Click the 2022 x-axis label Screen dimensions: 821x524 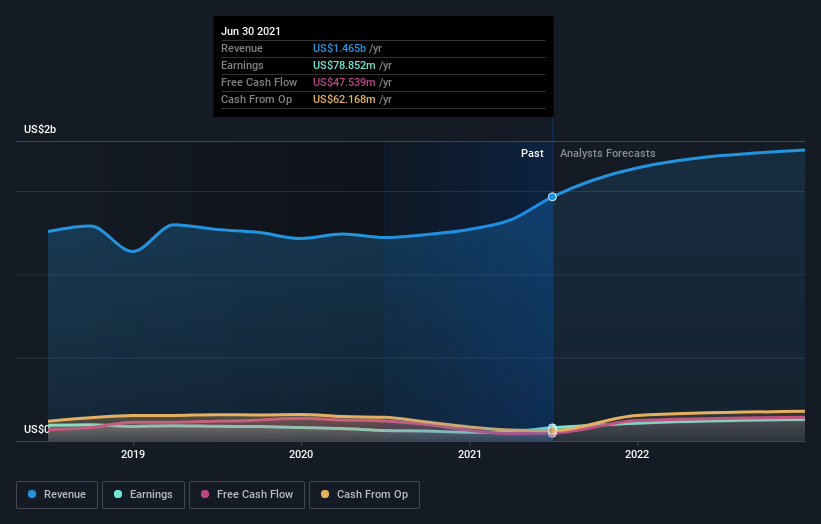pos(637,454)
